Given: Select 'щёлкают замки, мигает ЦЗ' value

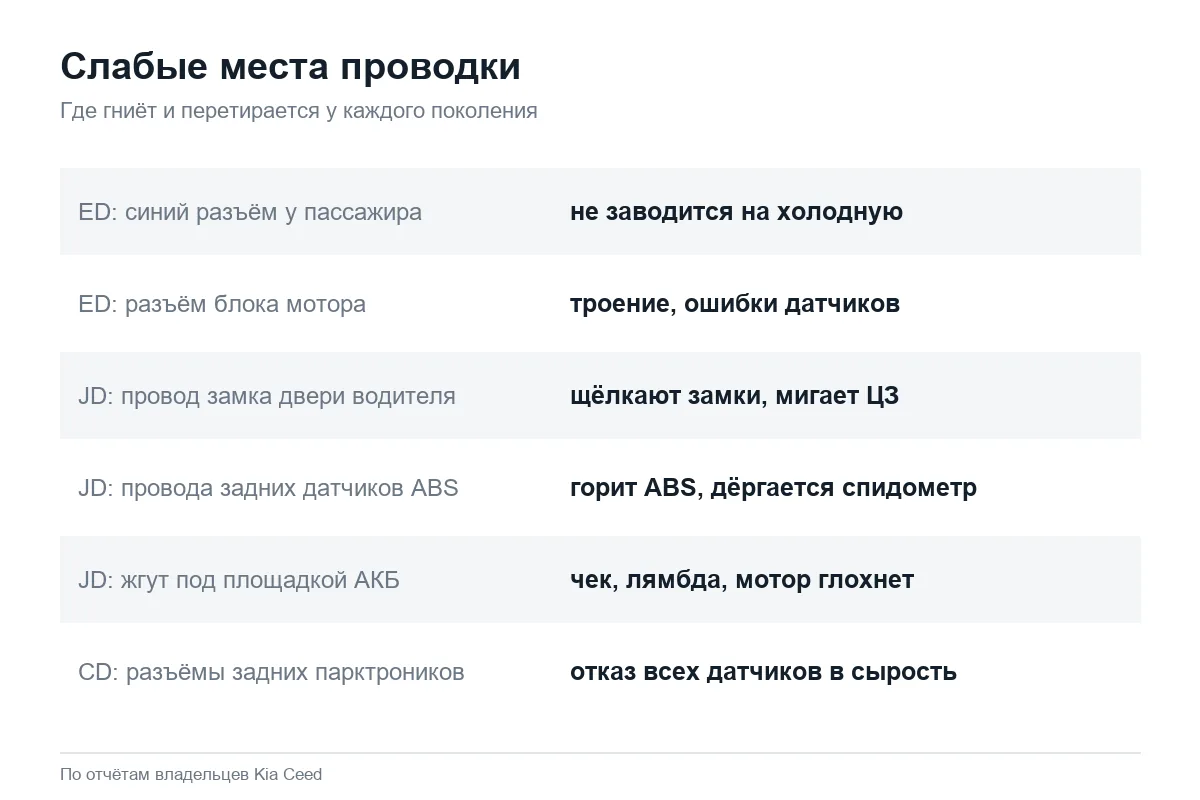Looking at the screenshot, I should pos(734,396).
